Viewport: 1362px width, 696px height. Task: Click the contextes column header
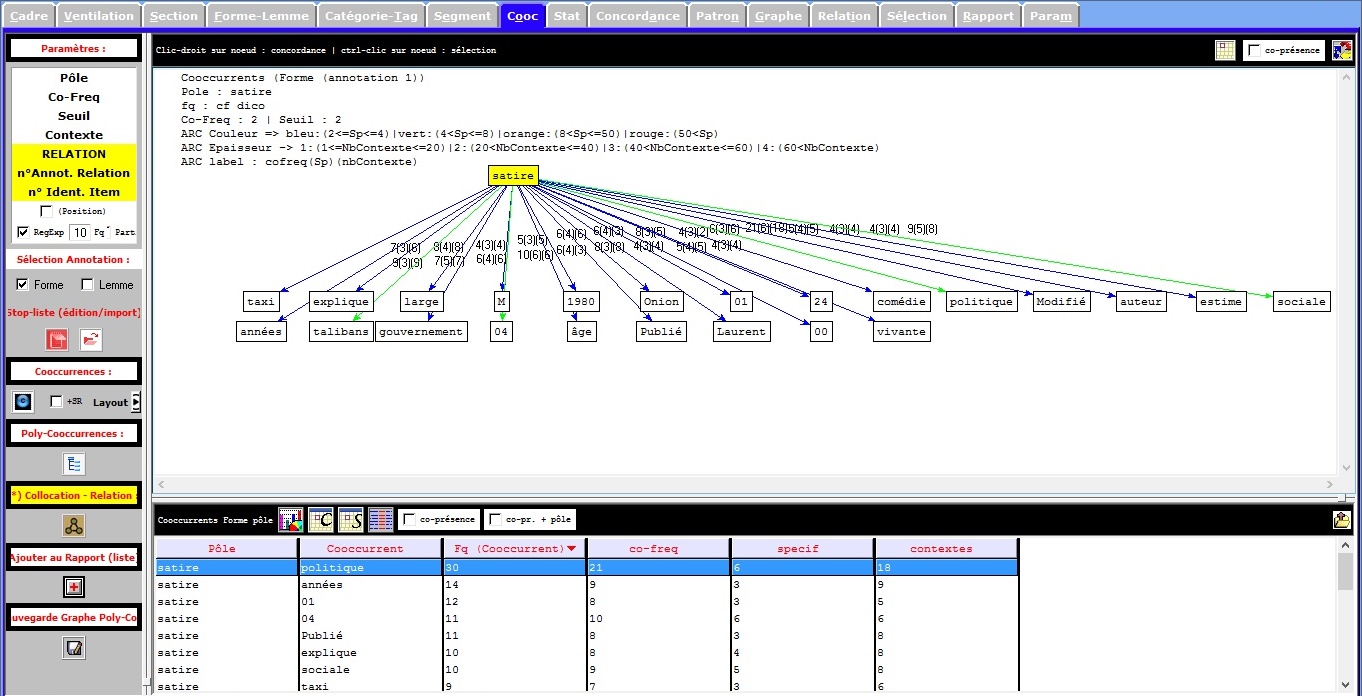point(945,548)
